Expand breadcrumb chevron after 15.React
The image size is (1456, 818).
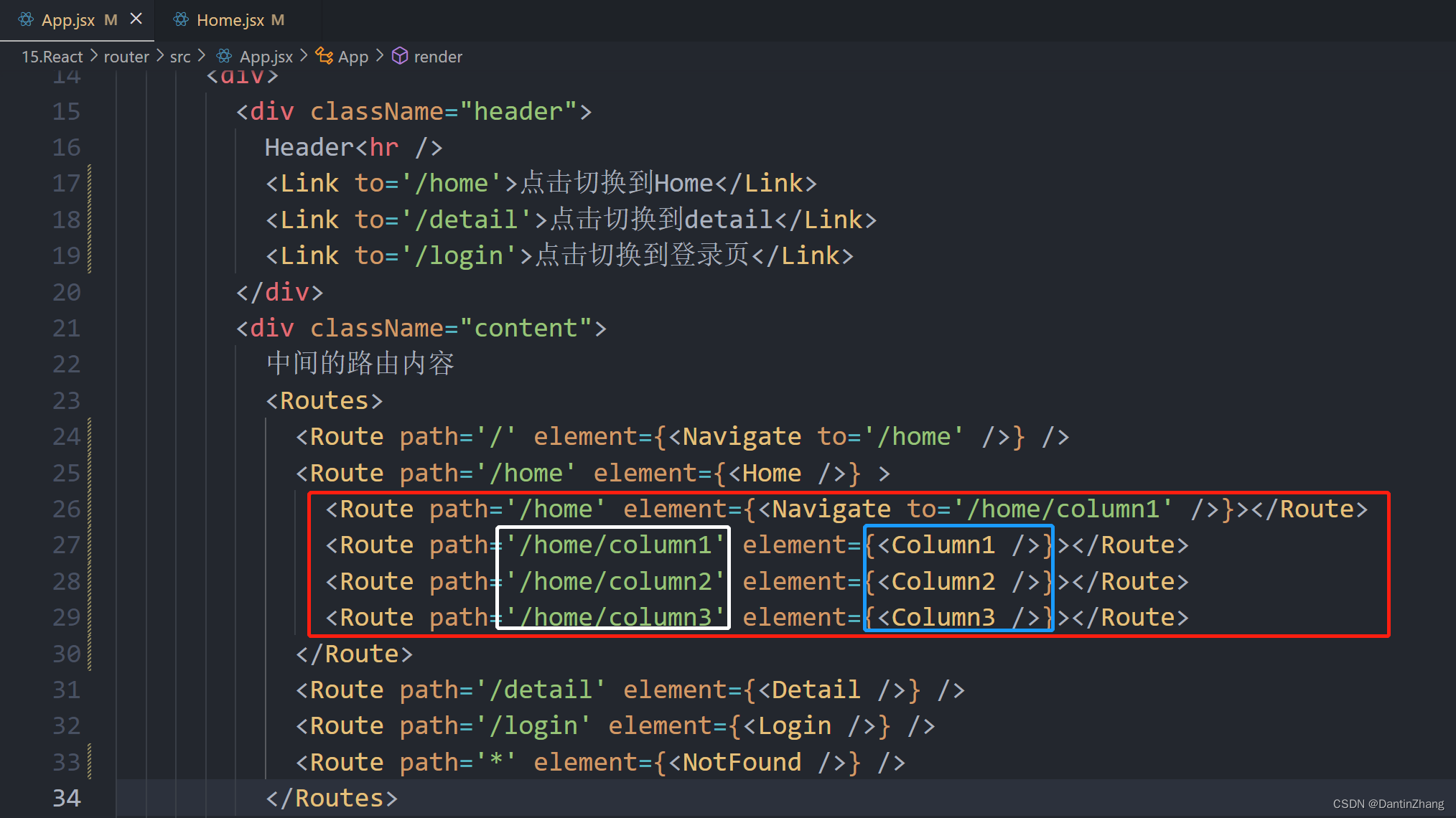tap(93, 56)
